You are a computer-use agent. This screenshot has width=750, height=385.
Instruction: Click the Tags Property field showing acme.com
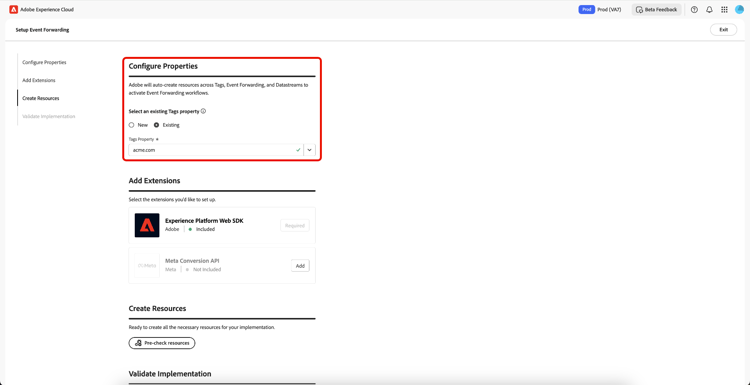point(216,150)
